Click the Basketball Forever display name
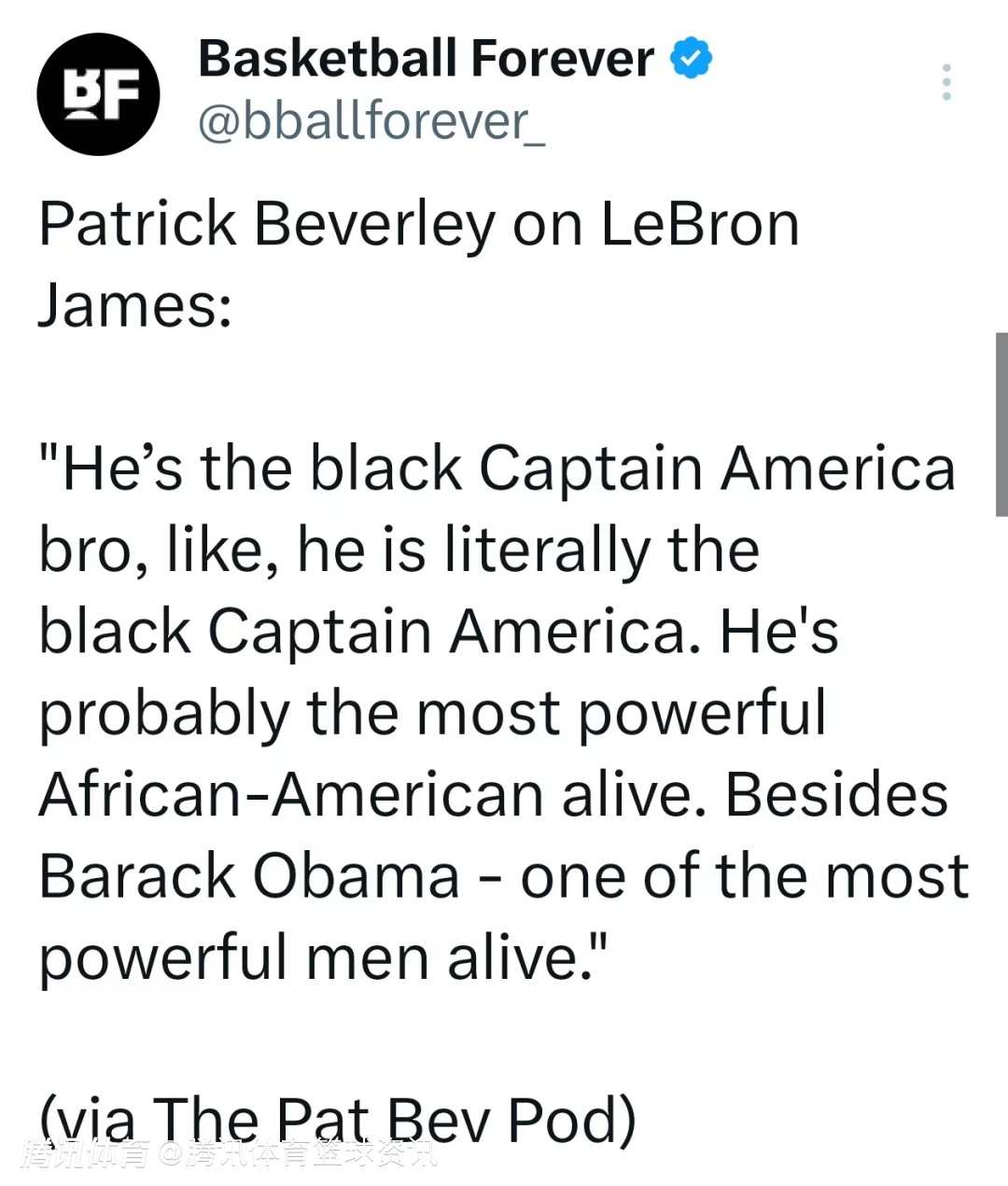This screenshot has height=1186, width=1008. pyautogui.click(x=426, y=59)
